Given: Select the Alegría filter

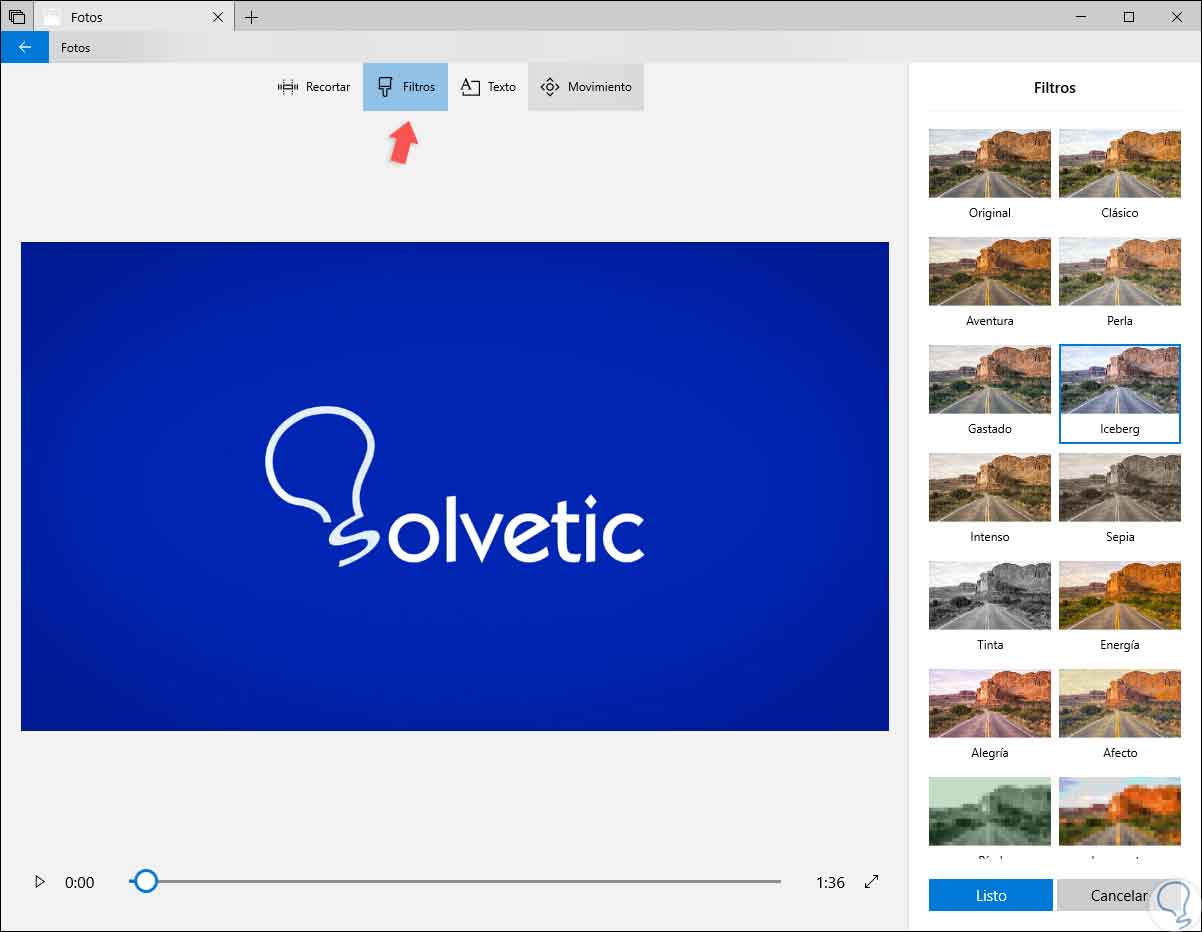Looking at the screenshot, I should (x=989, y=704).
